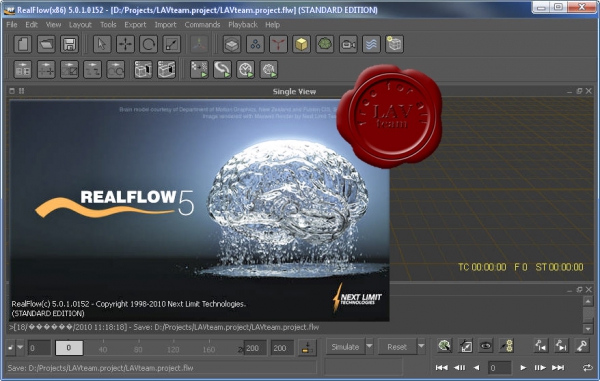Create a new project with the blank page icon
The width and height of the screenshot is (600, 381).
point(23,44)
